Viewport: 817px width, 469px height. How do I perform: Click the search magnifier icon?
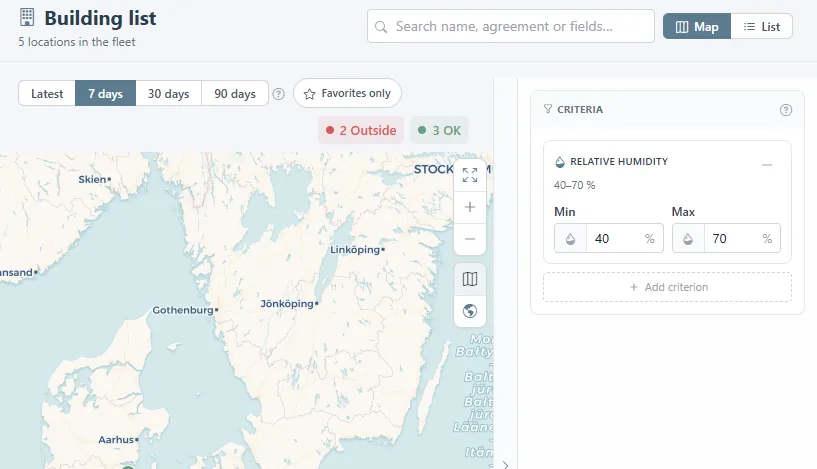pos(381,27)
